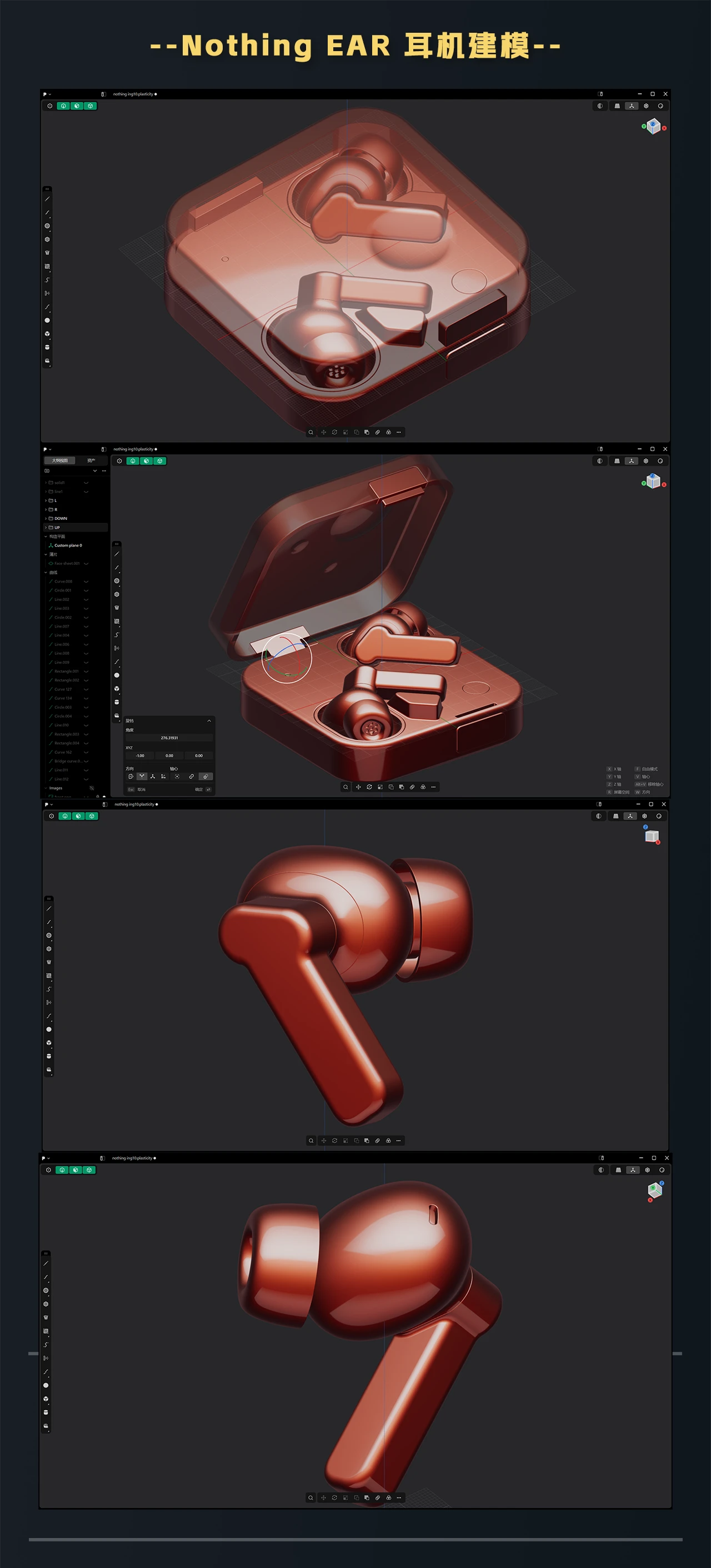Click 取消 to cancel the rotate dialog
The height and width of the screenshot is (1568, 711).
click(141, 789)
